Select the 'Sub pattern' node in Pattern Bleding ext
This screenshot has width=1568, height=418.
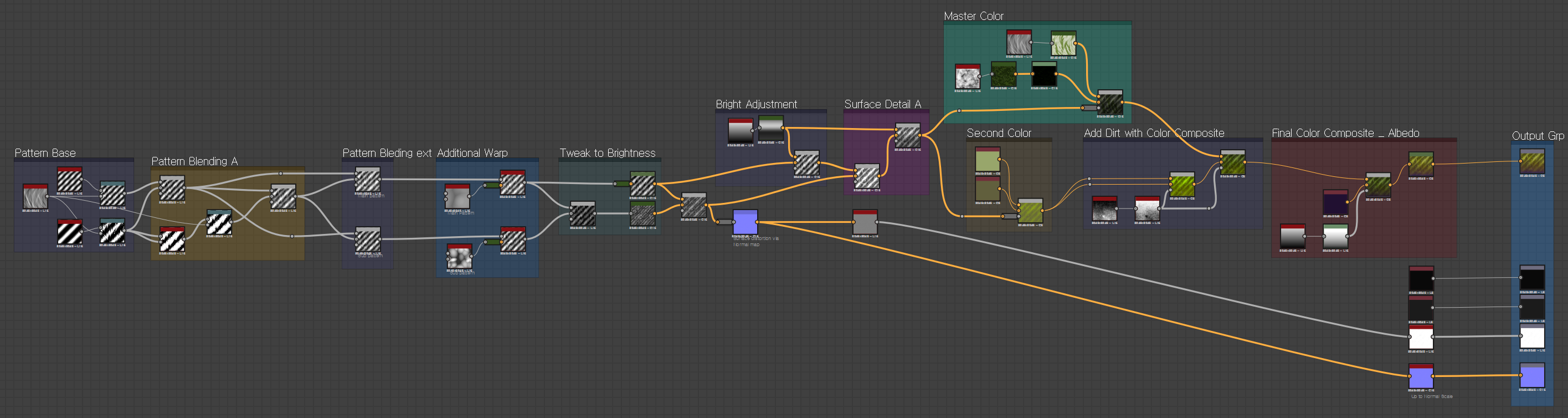(x=368, y=240)
